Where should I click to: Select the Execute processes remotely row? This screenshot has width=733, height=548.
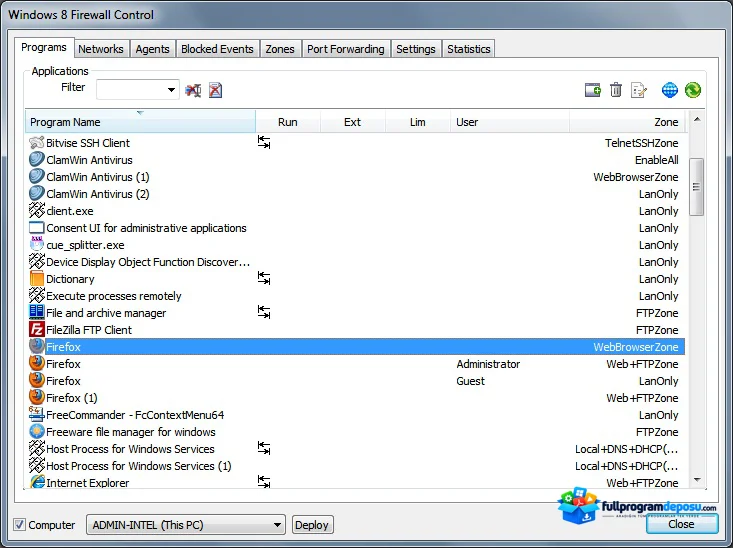point(355,296)
